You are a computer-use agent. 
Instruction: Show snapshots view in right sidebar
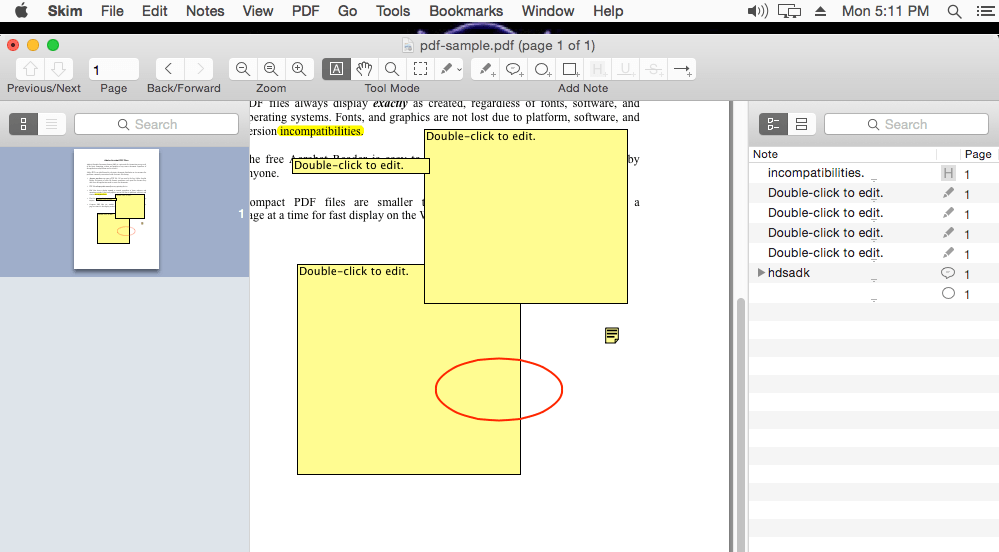pos(801,124)
